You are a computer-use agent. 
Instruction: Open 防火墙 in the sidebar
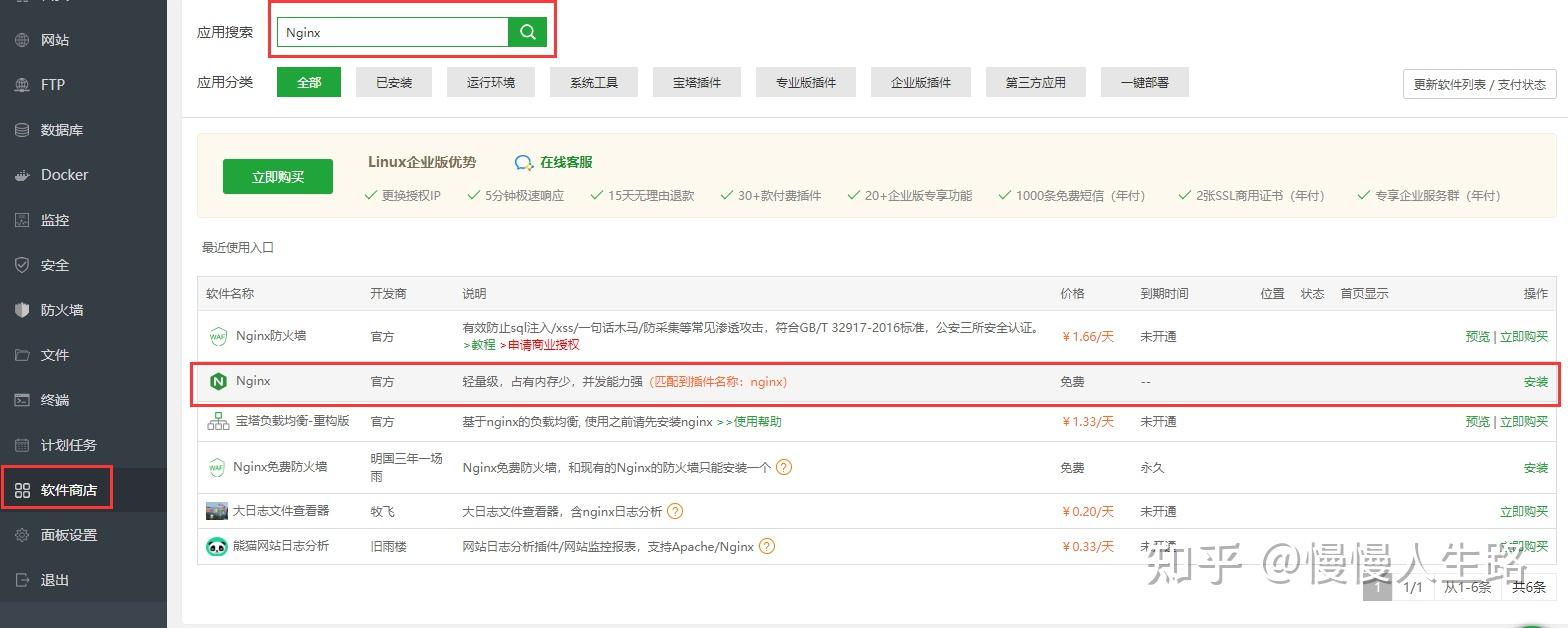62,310
